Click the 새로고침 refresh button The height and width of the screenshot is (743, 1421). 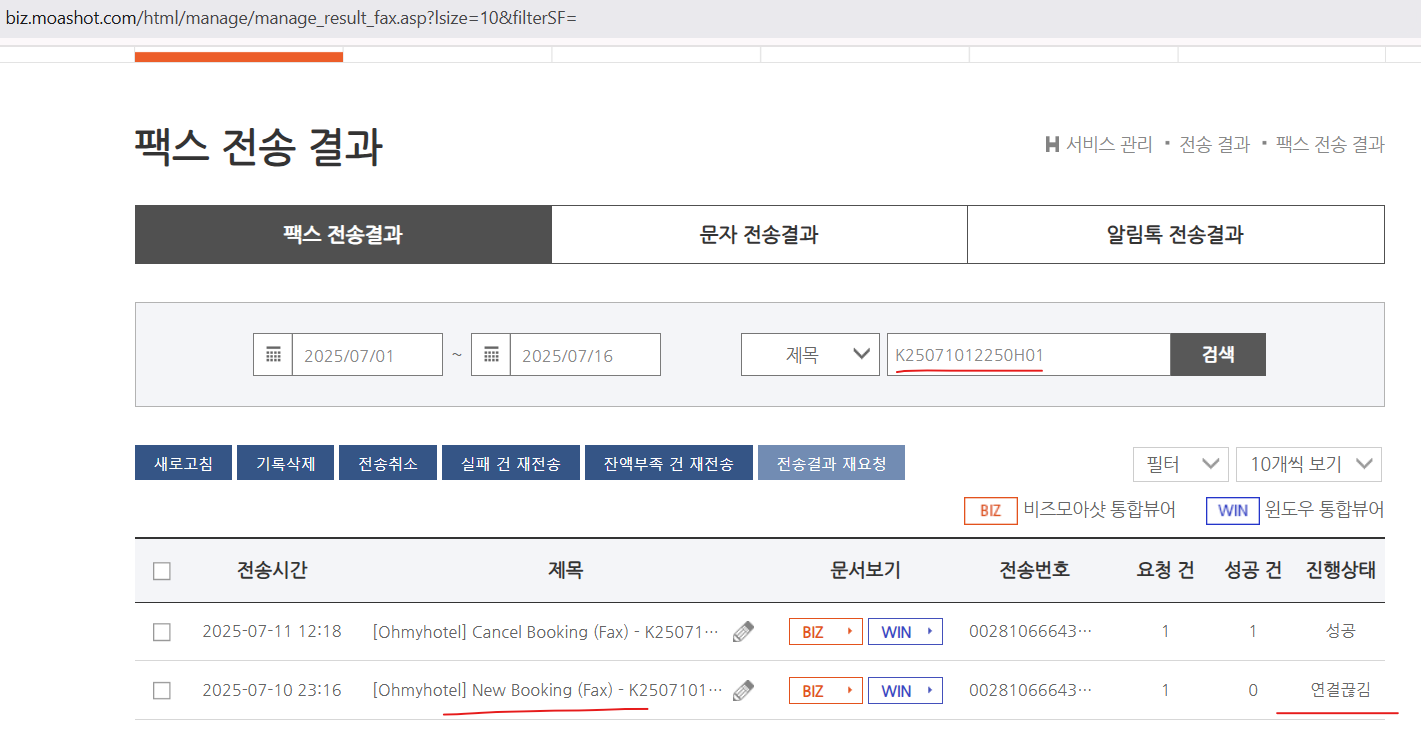click(x=183, y=464)
